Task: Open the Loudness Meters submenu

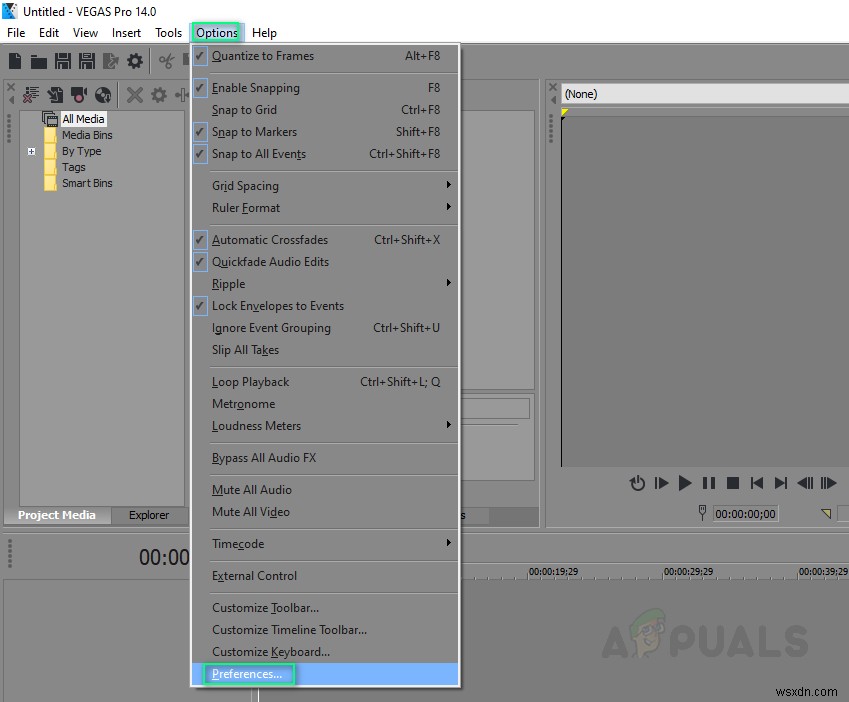Action: pyautogui.click(x=325, y=426)
